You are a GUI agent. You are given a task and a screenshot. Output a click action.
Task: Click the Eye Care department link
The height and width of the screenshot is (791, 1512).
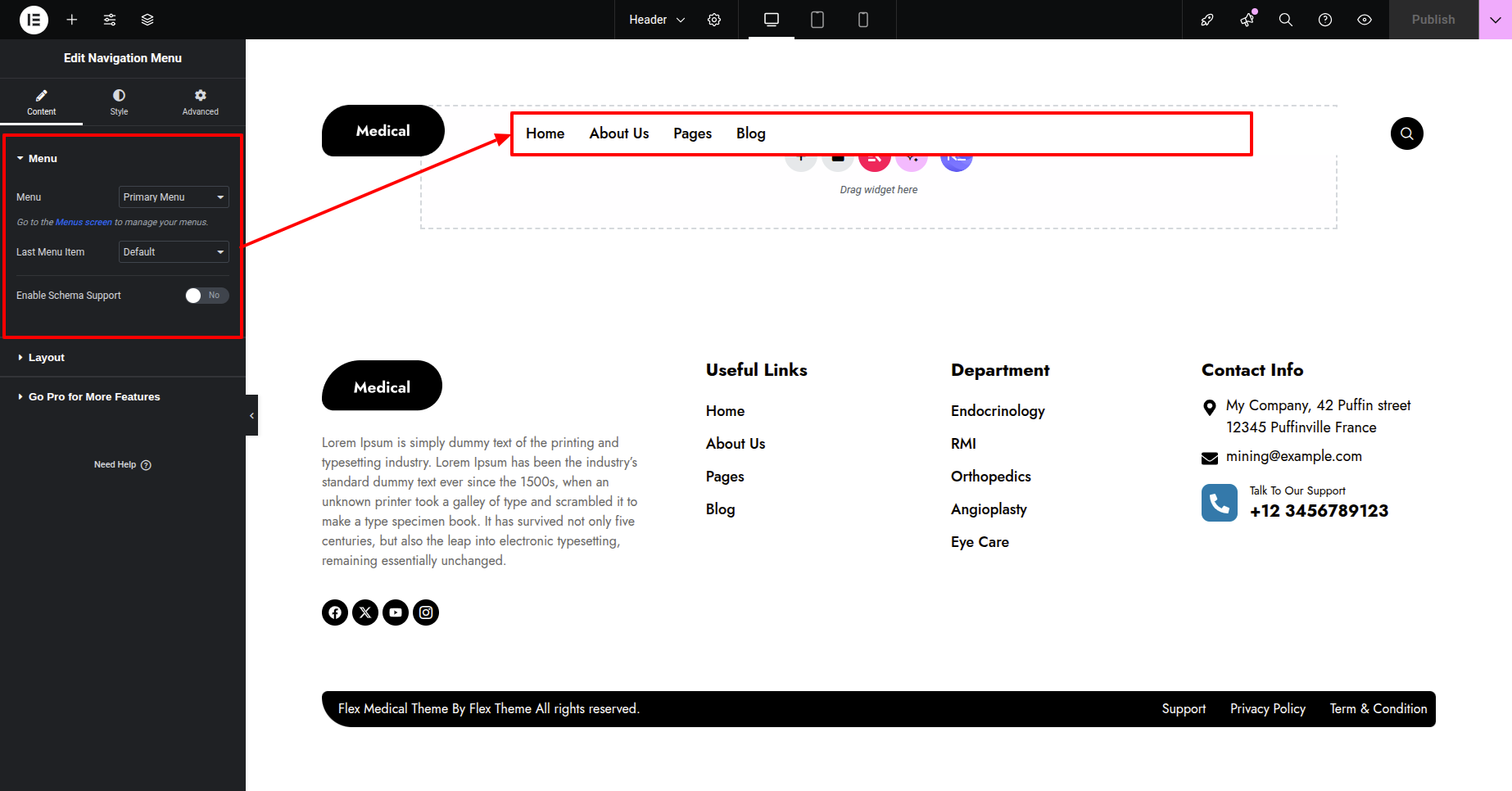pos(980,542)
